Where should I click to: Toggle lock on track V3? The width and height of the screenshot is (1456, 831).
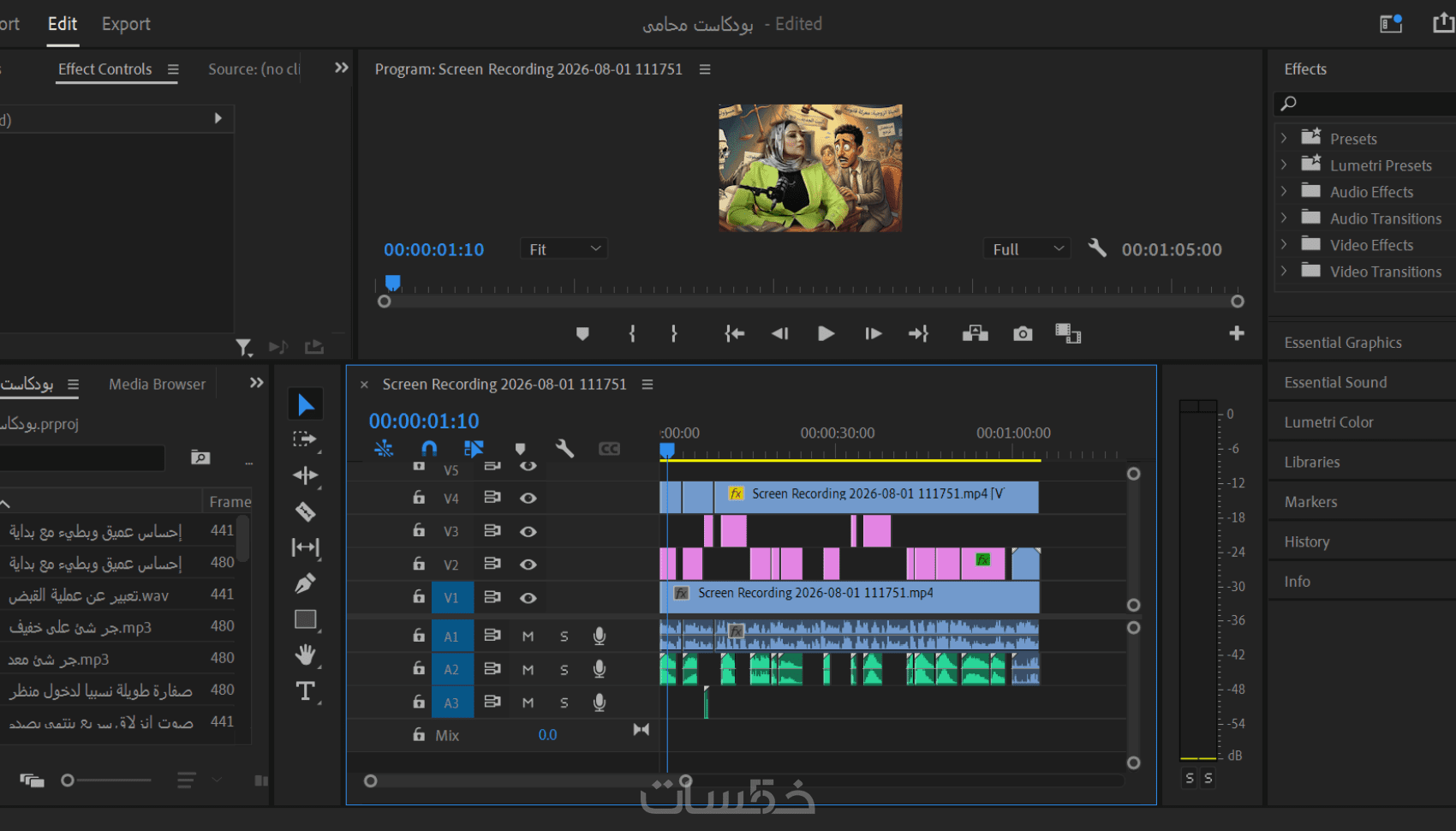419,530
